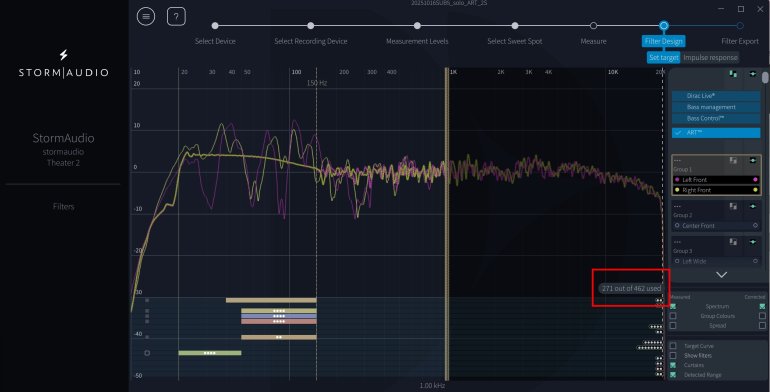Select the Center Front channel row

716,225
